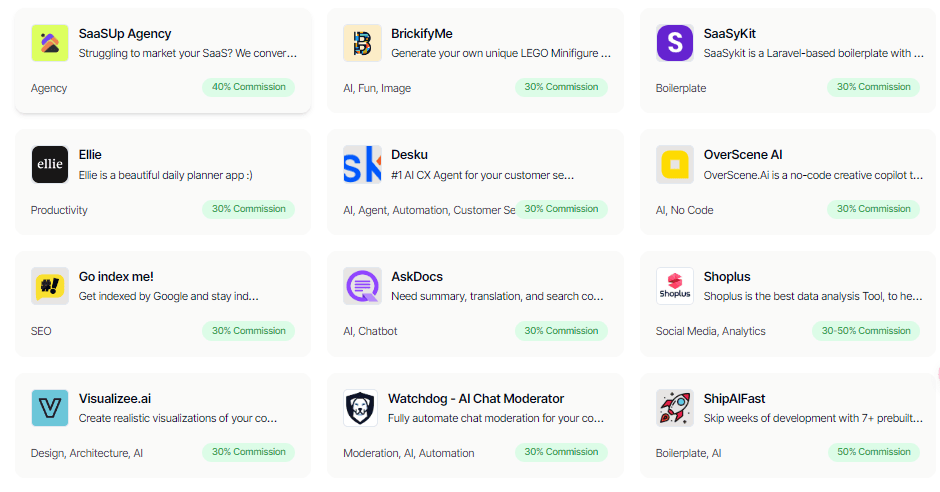Select the Productivity category tag under Ellie
This screenshot has width=940, height=492.
coord(59,210)
